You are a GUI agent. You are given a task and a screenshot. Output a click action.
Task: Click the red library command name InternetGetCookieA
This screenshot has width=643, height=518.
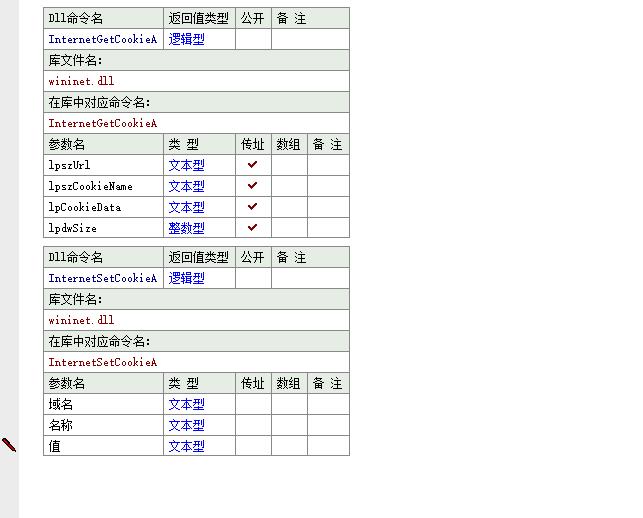tap(103, 123)
